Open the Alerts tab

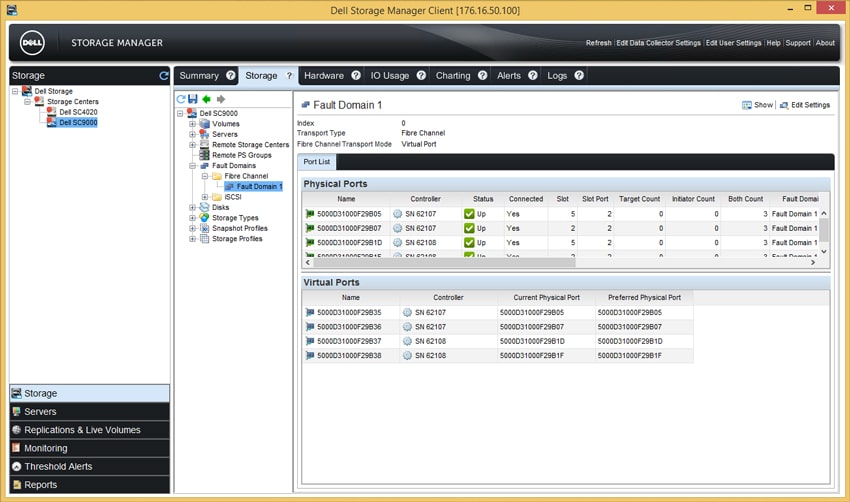(x=508, y=76)
